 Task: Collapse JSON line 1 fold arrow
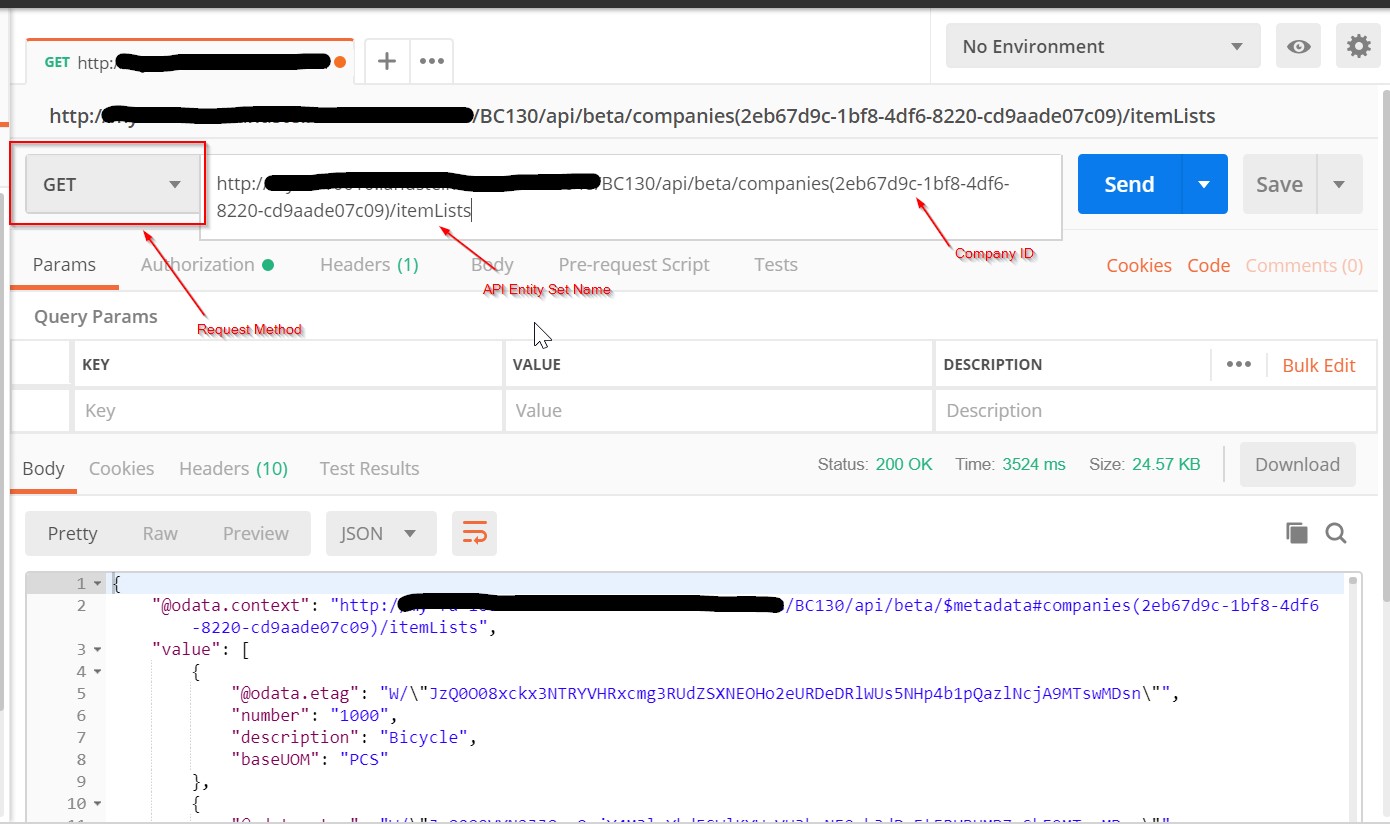point(97,583)
